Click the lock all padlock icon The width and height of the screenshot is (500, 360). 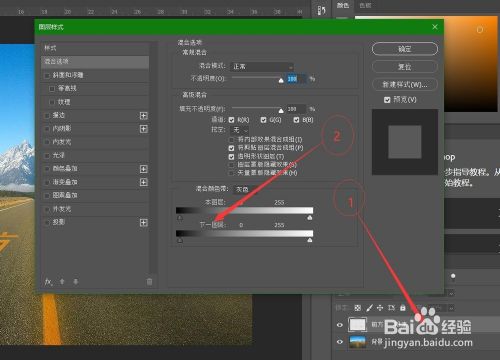[x=403, y=308]
